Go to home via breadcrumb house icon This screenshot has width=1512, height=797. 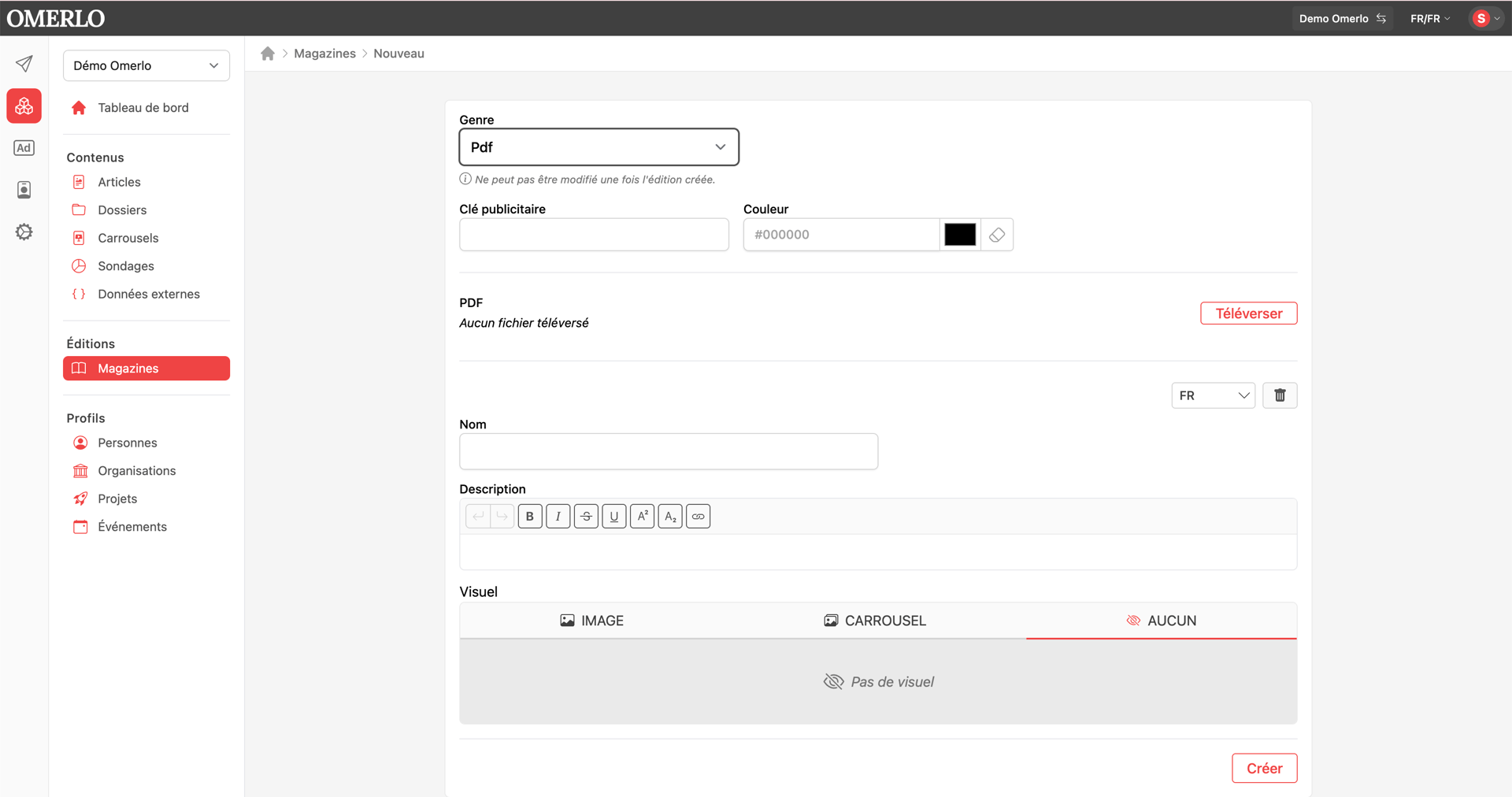tap(268, 54)
